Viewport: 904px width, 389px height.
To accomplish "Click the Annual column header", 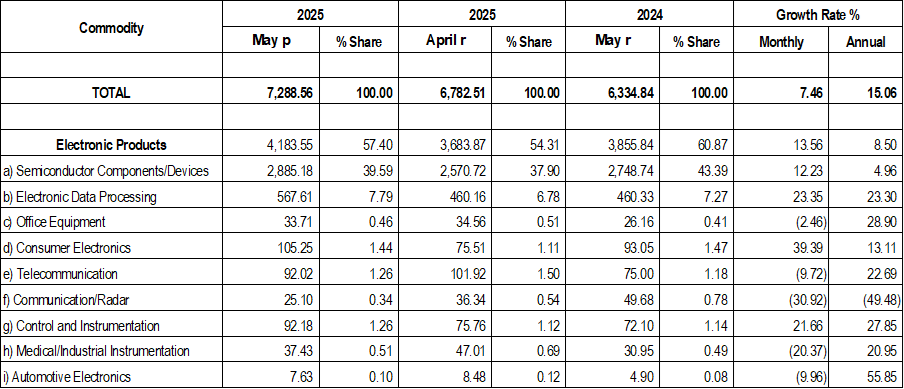I will pyautogui.click(x=865, y=41).
